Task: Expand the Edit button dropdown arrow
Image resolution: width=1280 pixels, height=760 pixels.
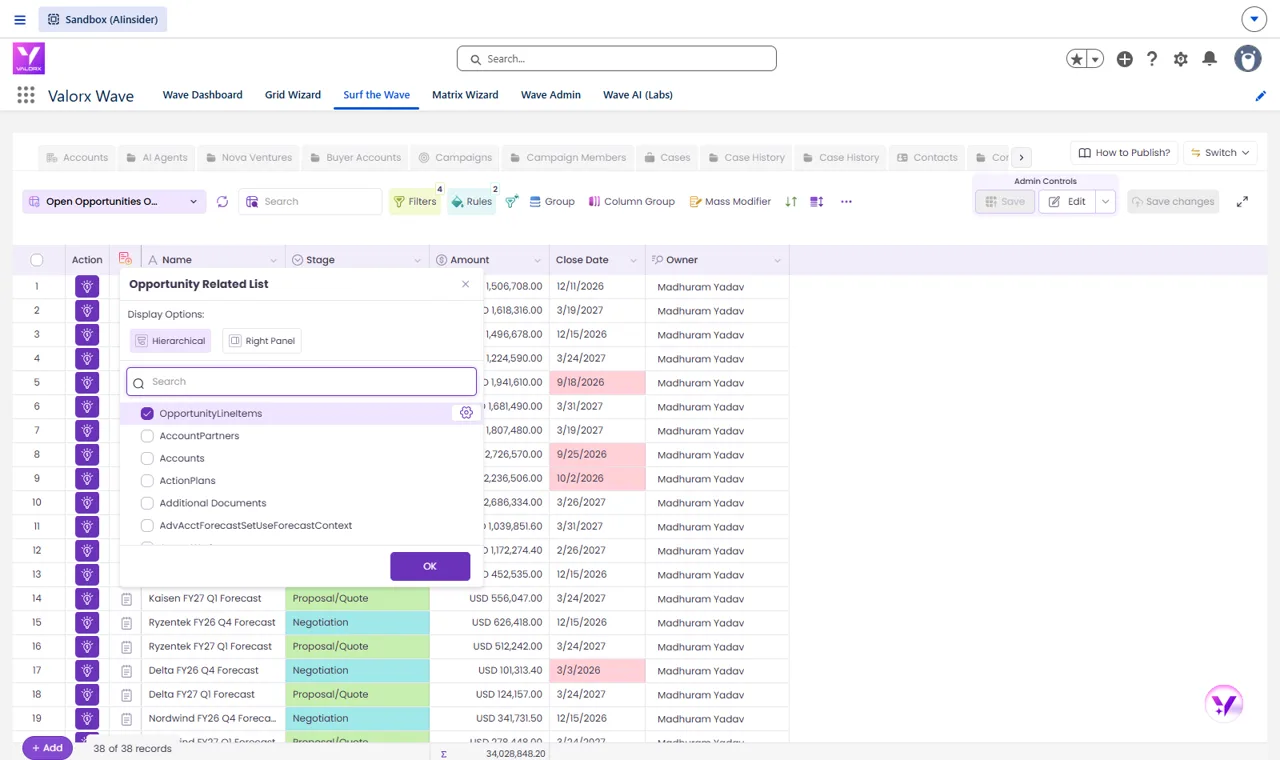Action: 1105,201
